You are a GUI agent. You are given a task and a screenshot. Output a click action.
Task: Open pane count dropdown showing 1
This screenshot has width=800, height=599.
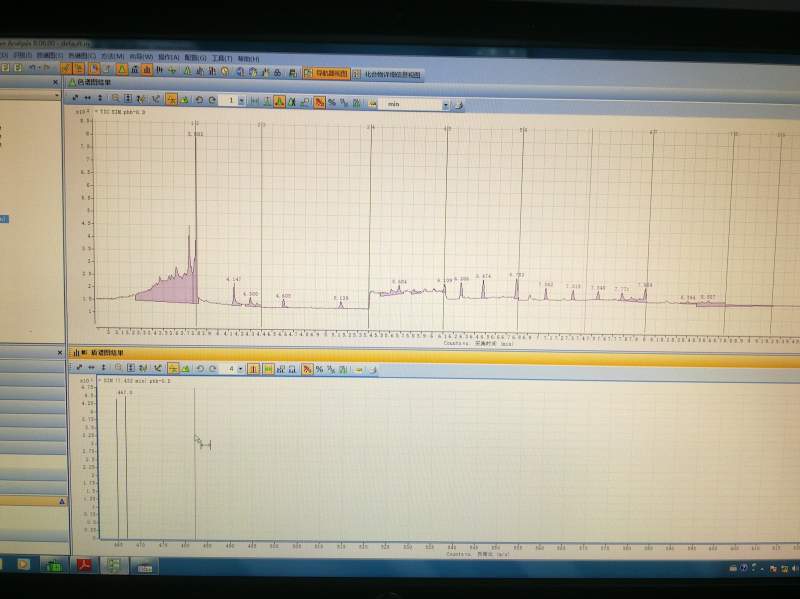(x=241, y=101)
